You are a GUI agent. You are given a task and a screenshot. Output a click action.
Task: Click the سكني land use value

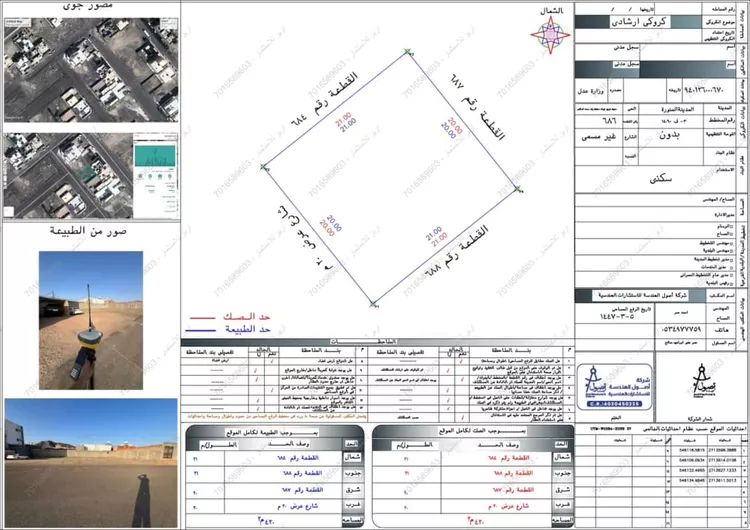661,179
